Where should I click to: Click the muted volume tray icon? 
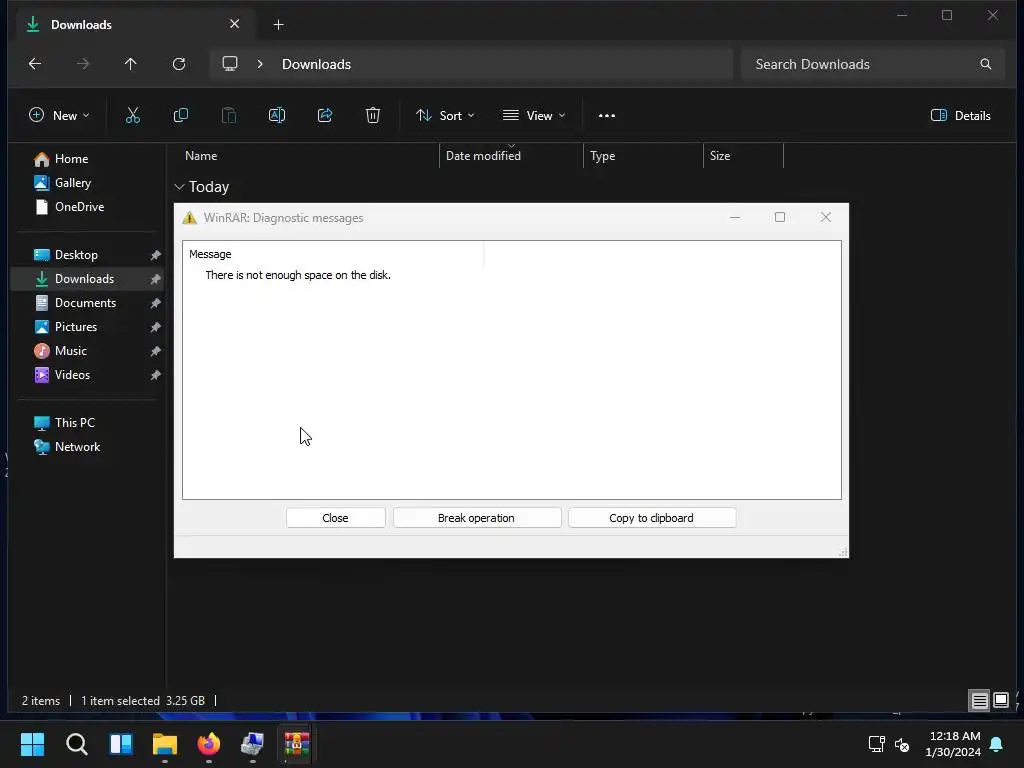pyautogui.click(x=902, y=744)
